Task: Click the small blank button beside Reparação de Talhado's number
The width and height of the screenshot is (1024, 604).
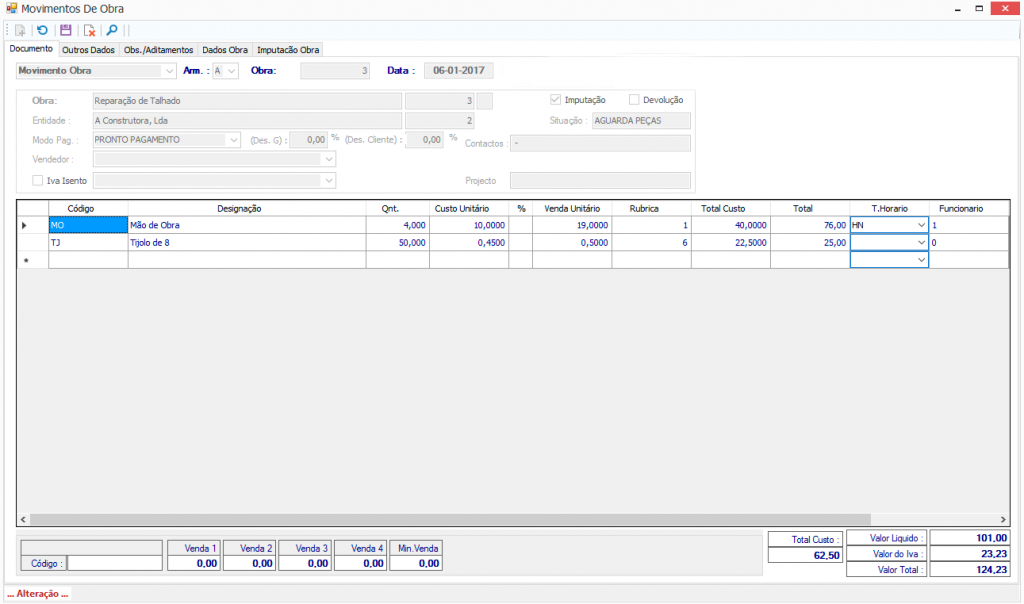Action: (485, 101)
